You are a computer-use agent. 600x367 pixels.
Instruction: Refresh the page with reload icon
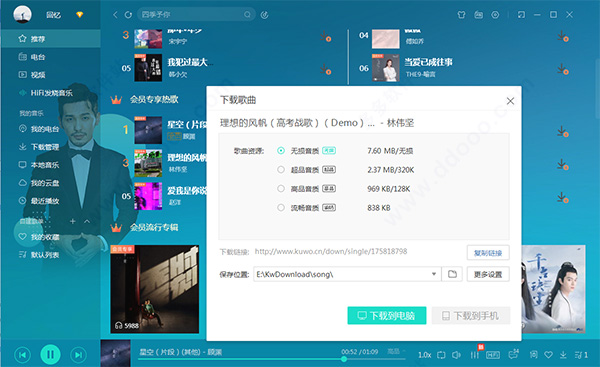coord(128,15)
